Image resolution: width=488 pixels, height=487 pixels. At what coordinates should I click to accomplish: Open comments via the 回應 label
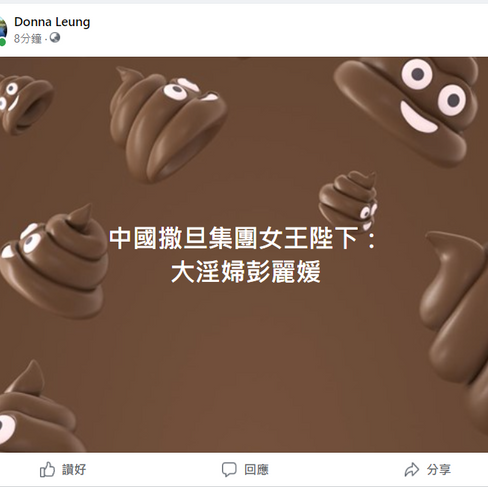(256, 470)
